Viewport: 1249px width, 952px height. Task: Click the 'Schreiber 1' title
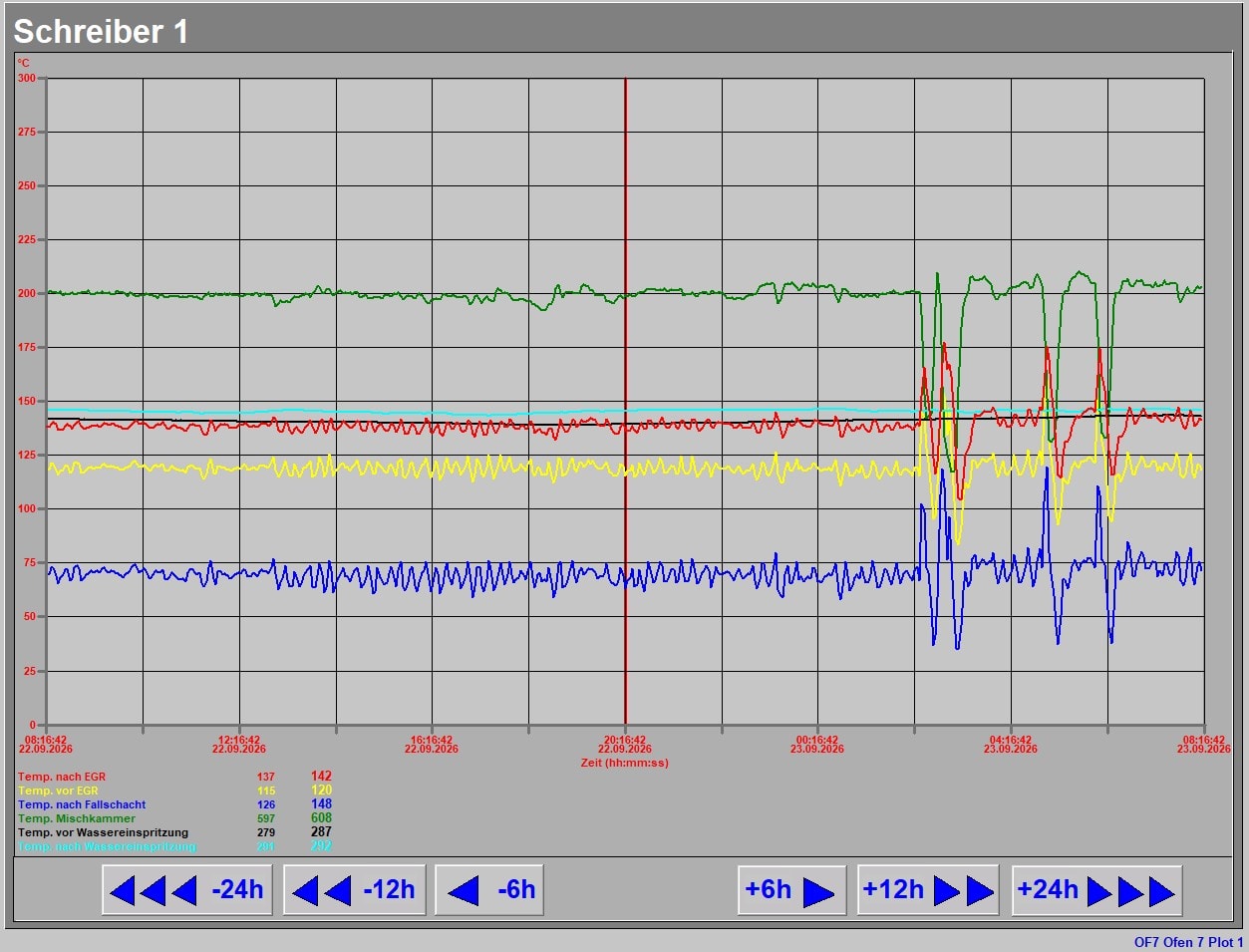pos(101,32)
